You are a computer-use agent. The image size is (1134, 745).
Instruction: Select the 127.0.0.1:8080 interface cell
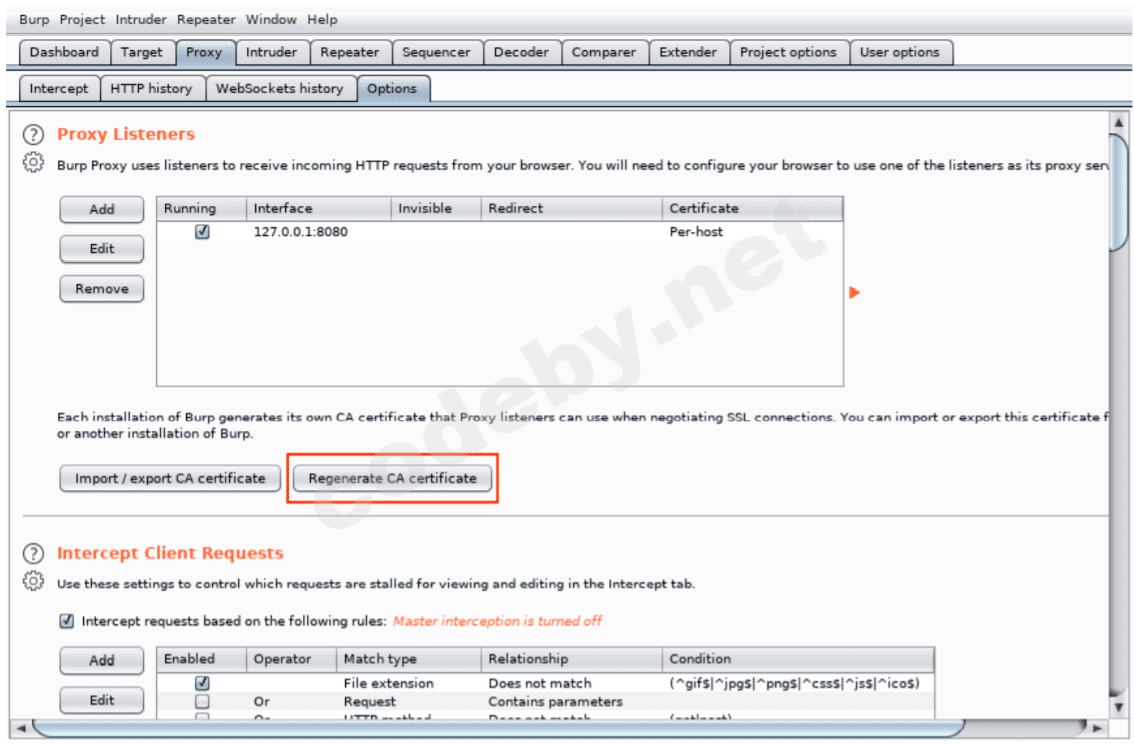coord(301,231)
